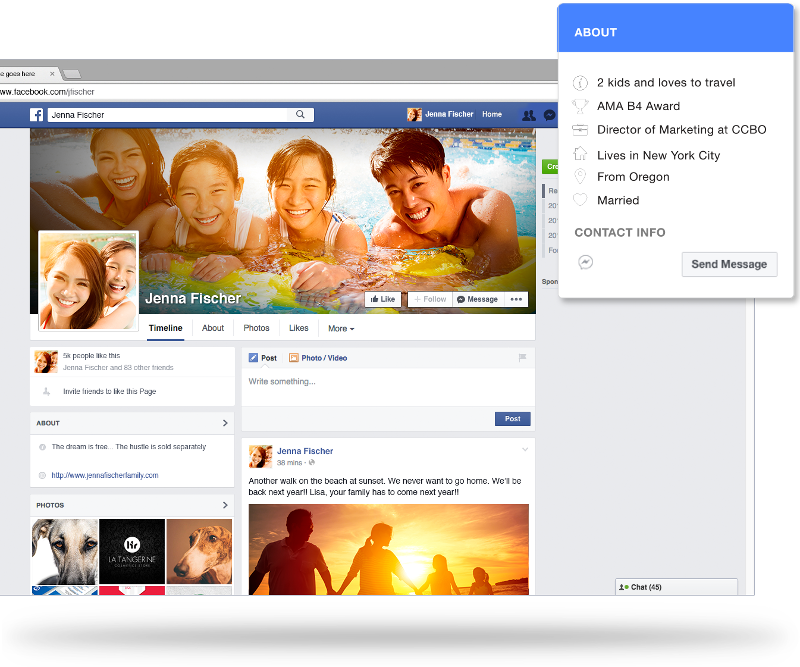
Task: Click the globe icon beside the website link
Action: [x=42, y=475]
